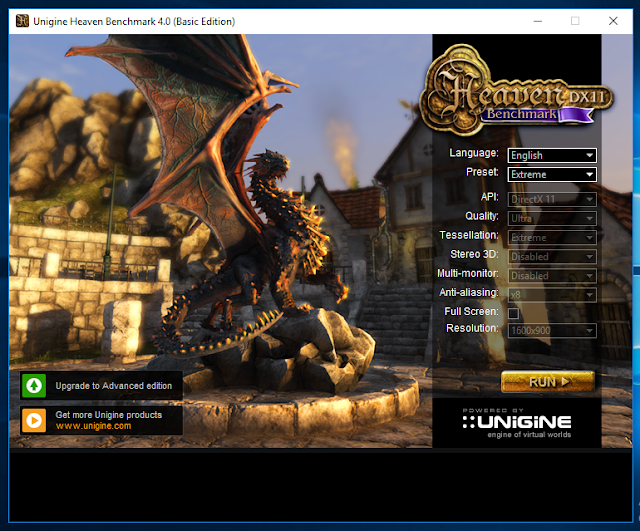Open the Tessellation dropdown
The width and height of the screenshot is (640, 531).
[552, 238]
